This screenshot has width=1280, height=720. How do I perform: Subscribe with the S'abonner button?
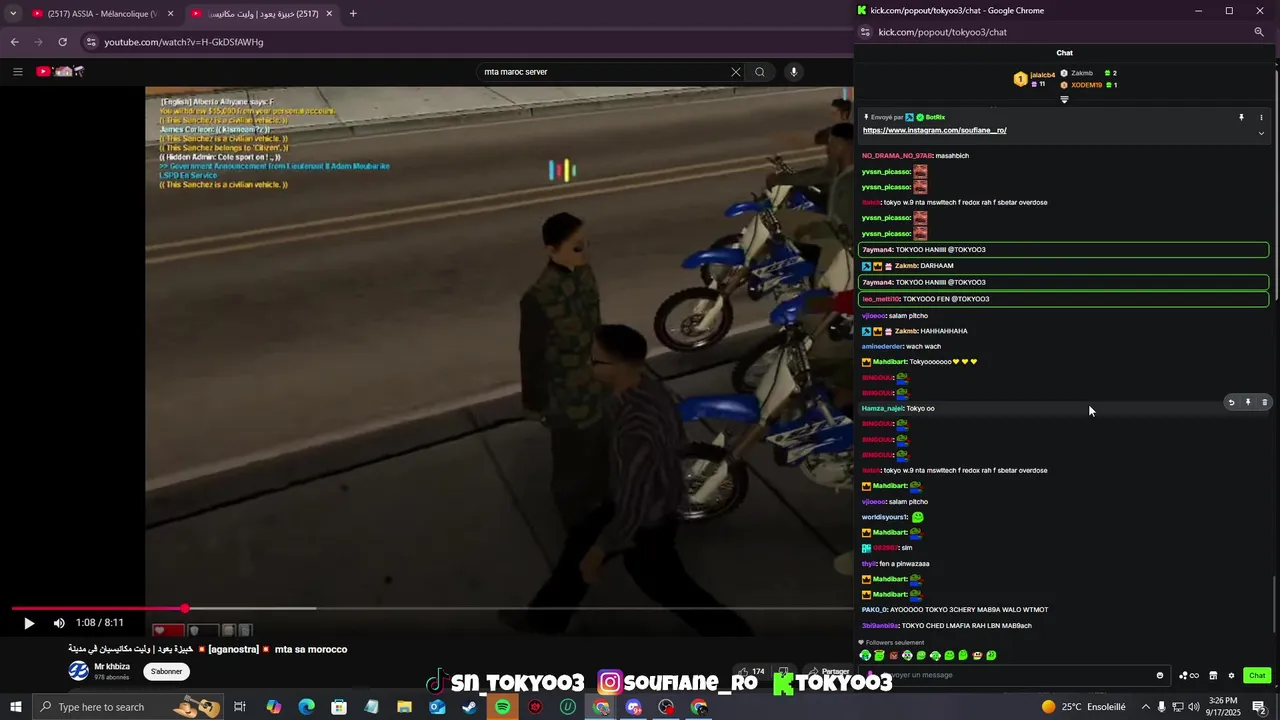point(167,671)
